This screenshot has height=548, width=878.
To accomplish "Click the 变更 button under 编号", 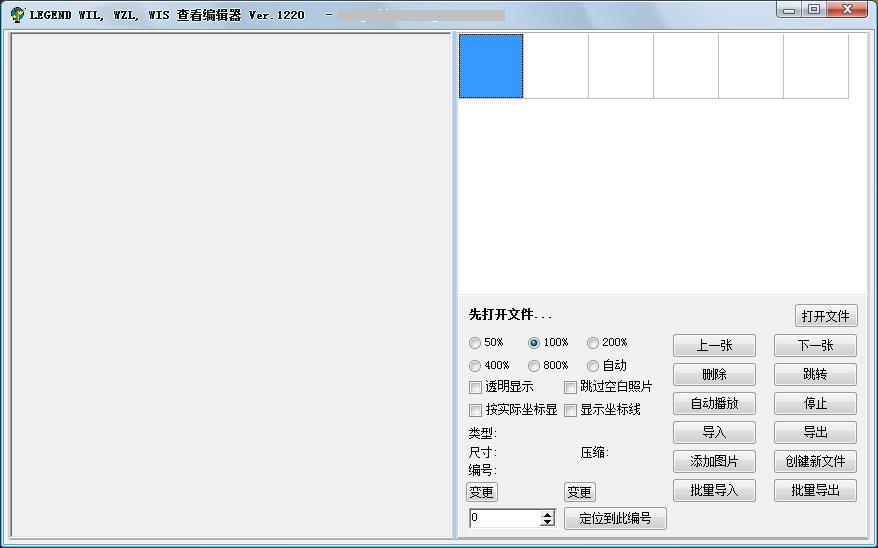I will [482, 493].
